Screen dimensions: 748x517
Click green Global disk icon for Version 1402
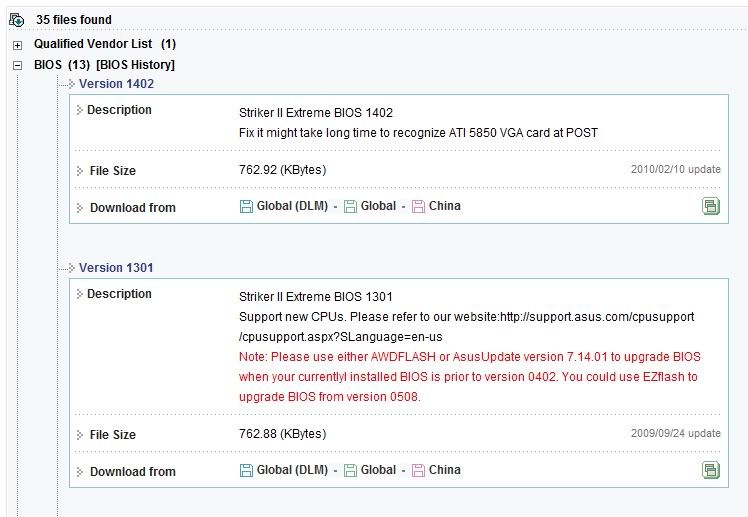(350, 207)
